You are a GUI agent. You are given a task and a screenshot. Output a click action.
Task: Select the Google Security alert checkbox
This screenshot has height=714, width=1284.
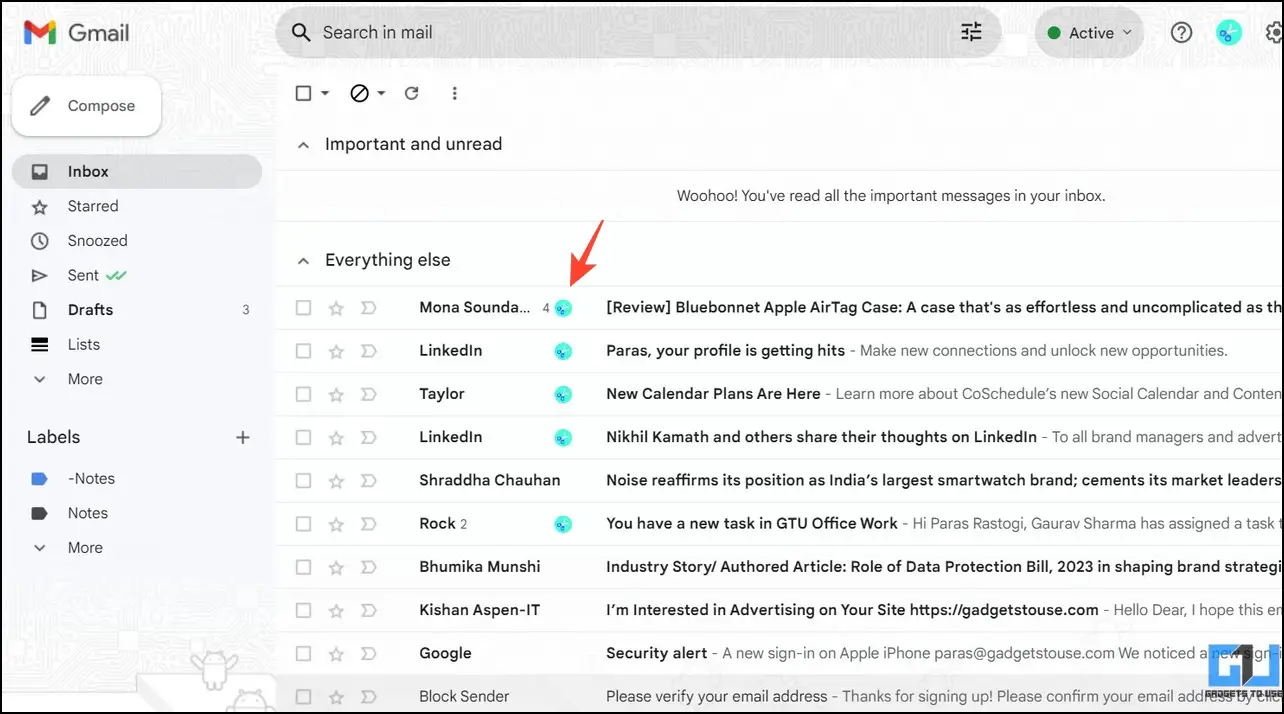click(x=304, y=654)
